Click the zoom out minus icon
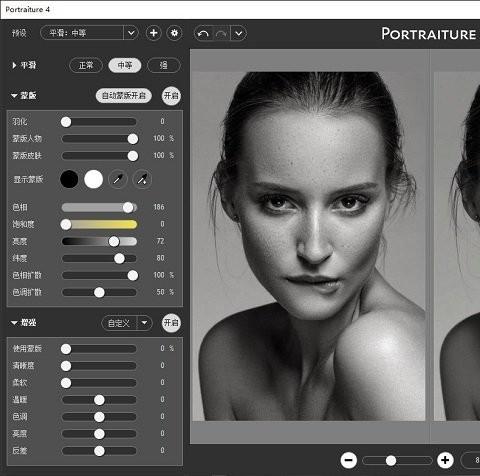Viewport: 480px width, 476px height. (x=349, y=460)
